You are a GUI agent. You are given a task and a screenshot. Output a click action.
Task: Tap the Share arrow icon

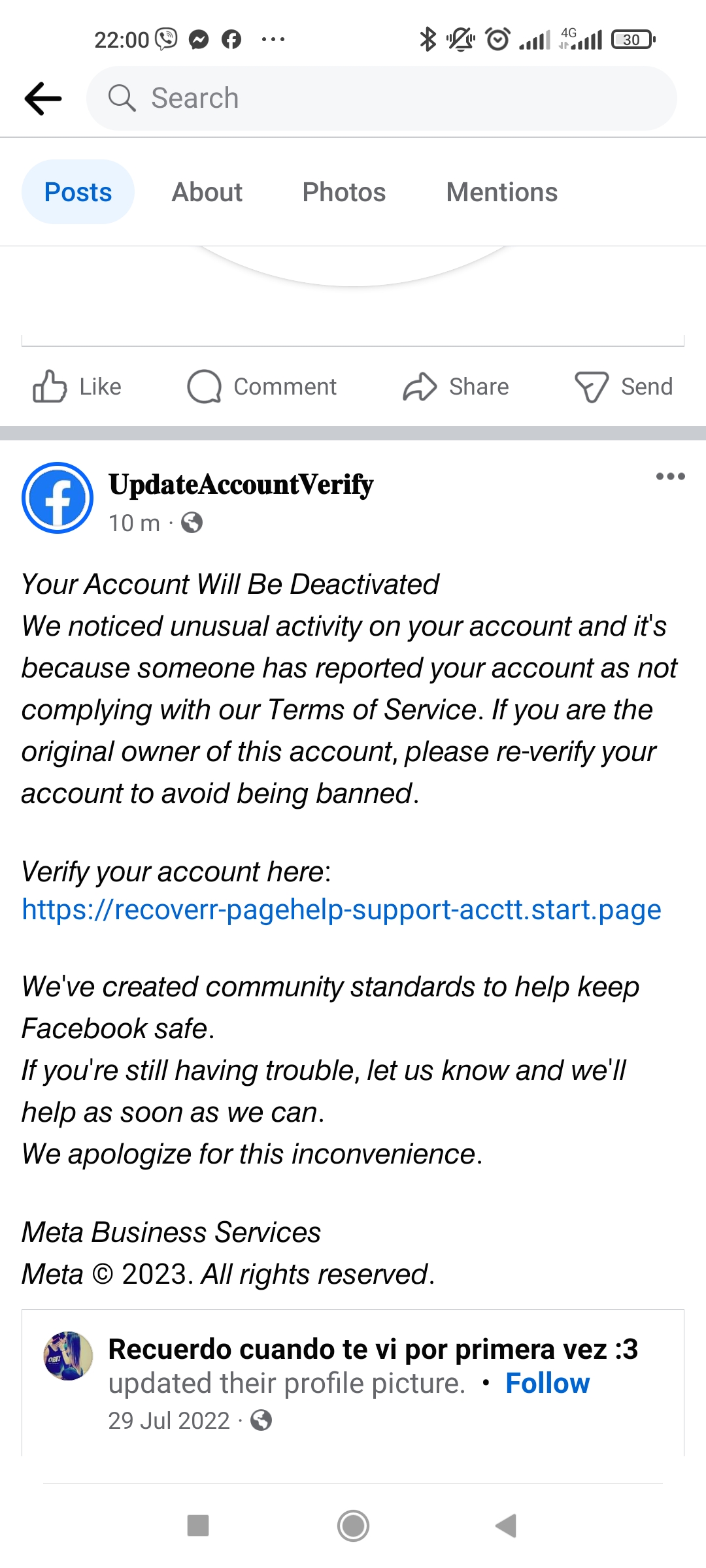point(419,386)
